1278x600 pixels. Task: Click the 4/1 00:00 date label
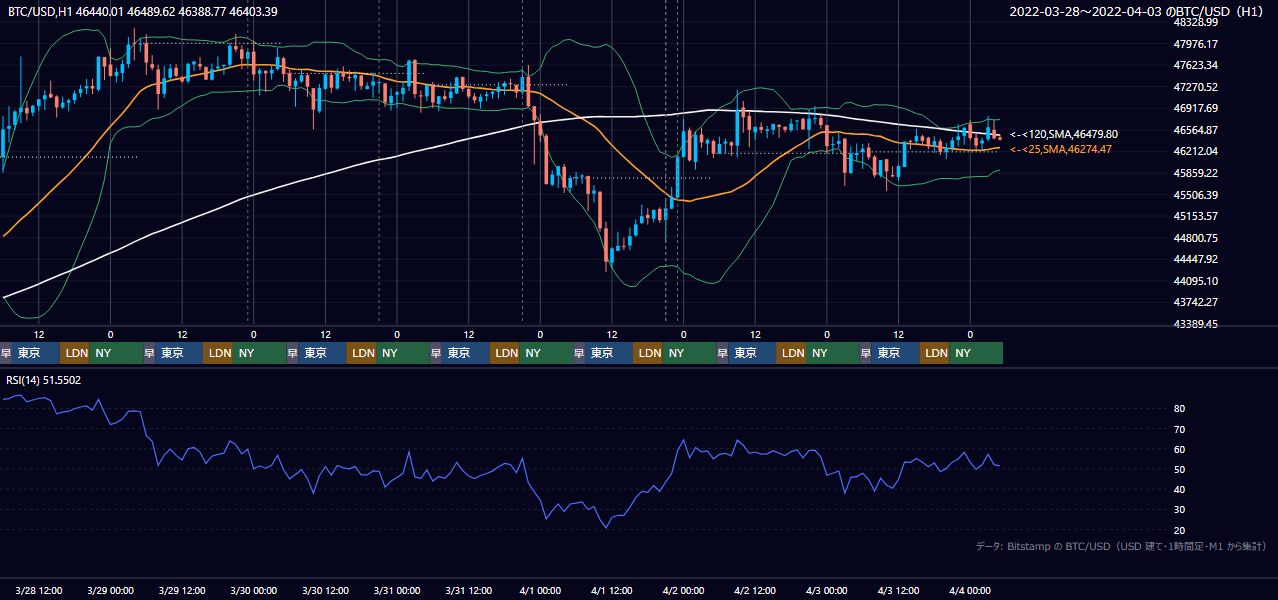[540, 590]
